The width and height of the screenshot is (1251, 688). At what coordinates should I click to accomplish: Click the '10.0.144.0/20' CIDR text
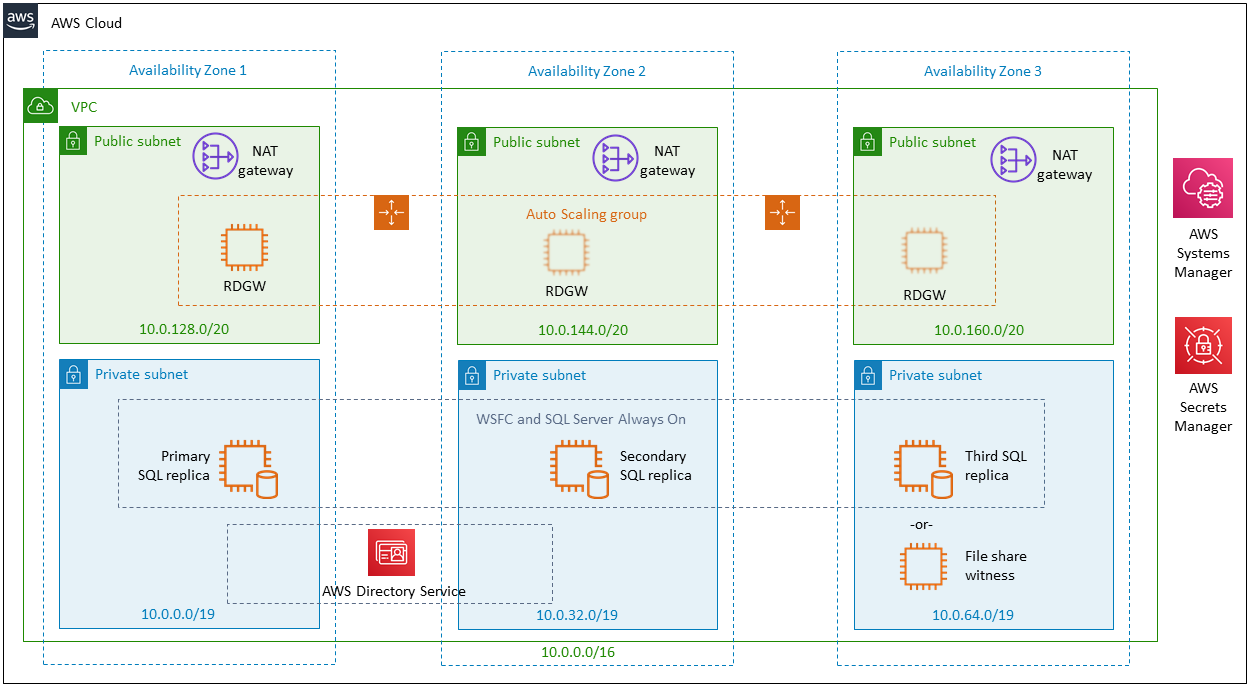coord(583,330)
